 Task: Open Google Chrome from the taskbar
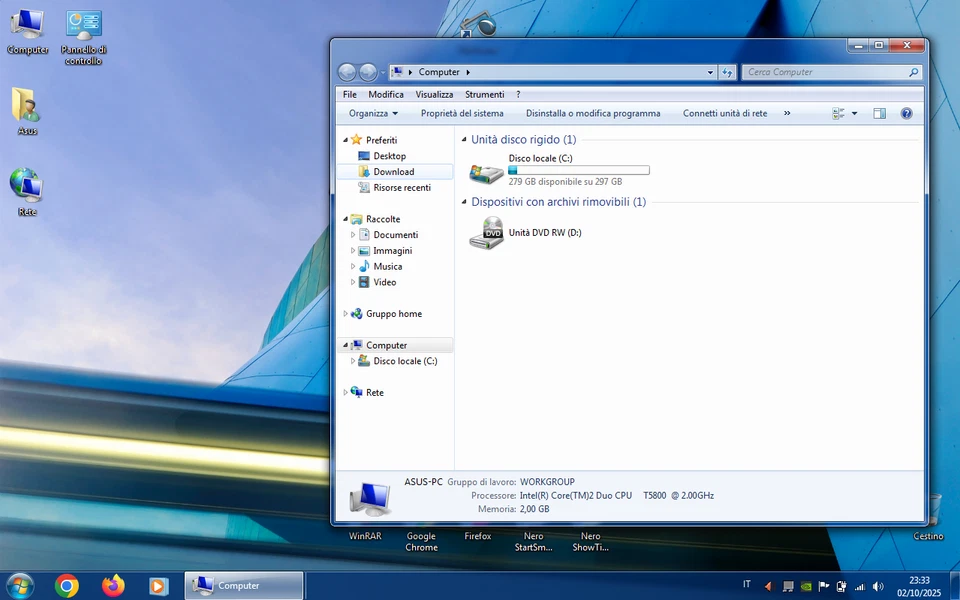[x=67, y=586]
